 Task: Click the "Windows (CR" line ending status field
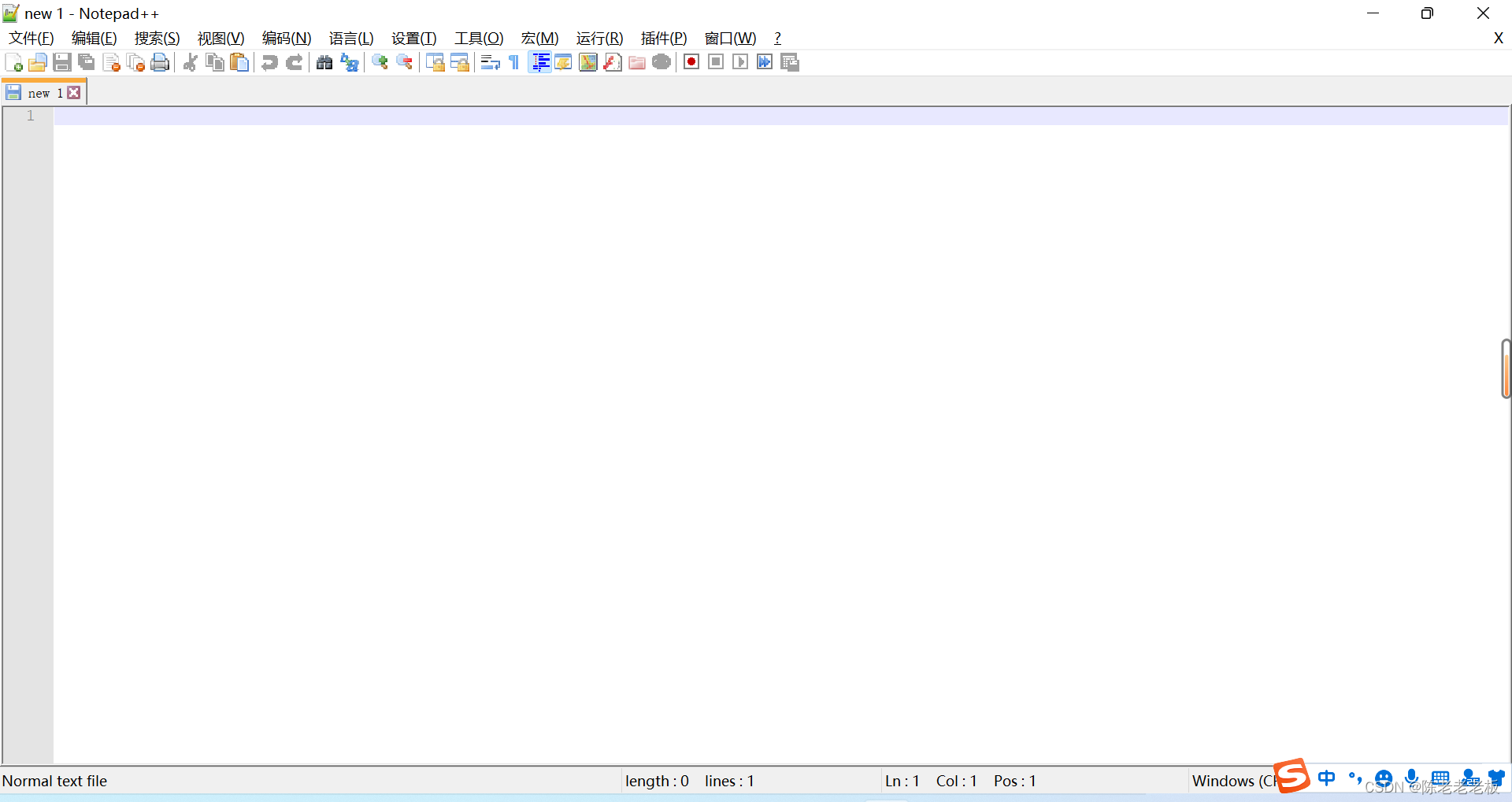tap(1233, 781)
